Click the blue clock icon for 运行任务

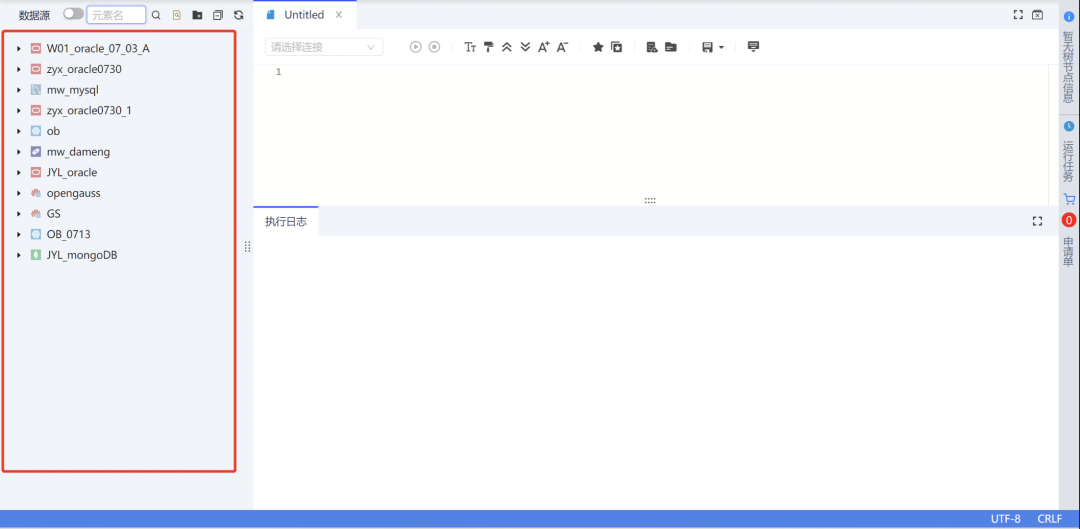[1069, 126]
